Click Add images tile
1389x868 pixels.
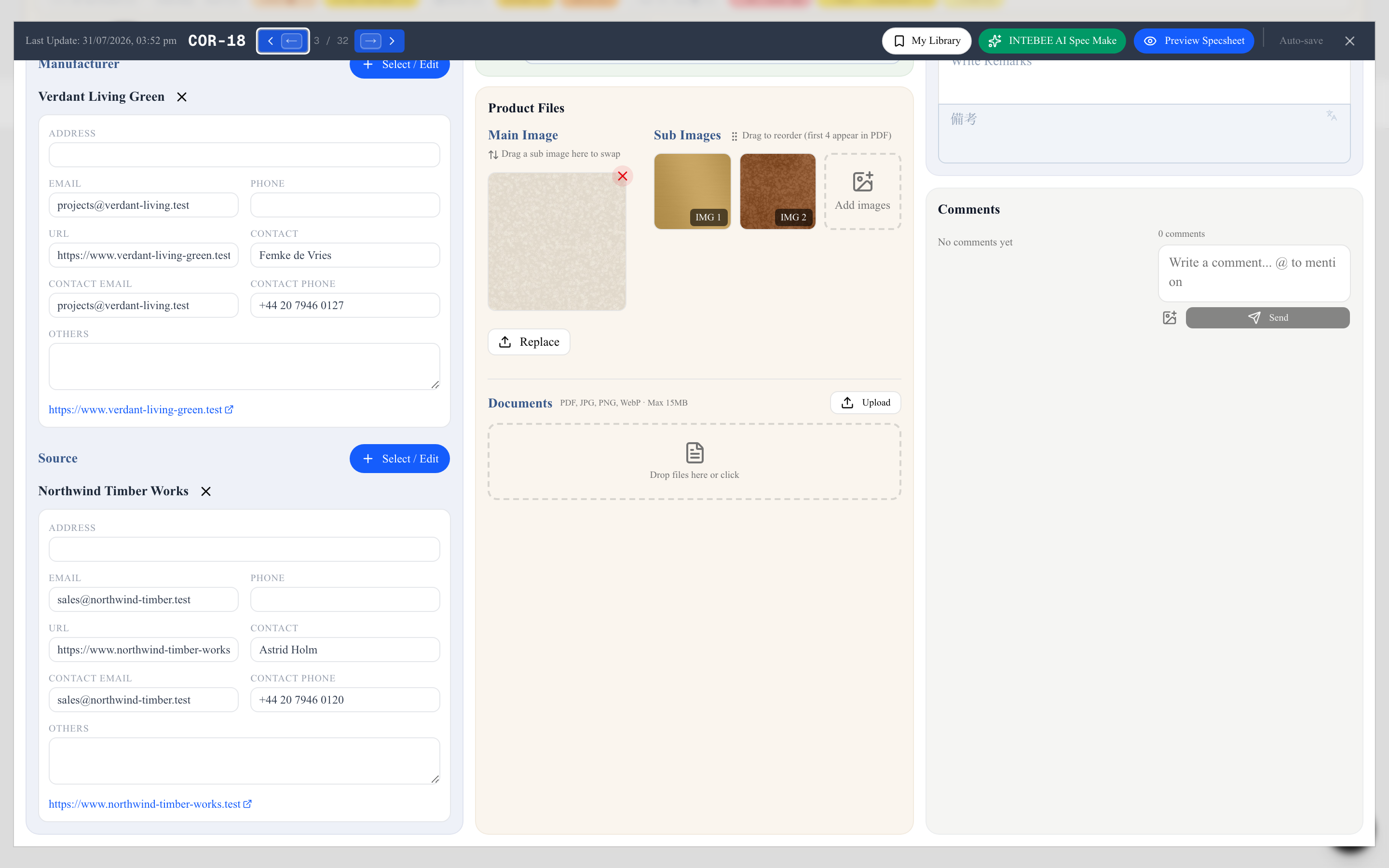(x=863, y=191)
